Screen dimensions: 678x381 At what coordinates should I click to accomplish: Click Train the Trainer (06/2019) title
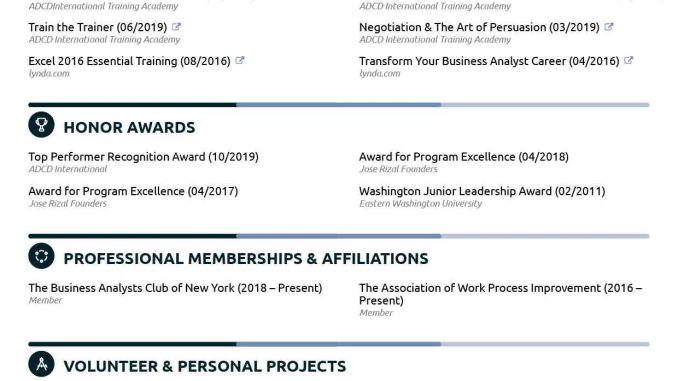98,27
